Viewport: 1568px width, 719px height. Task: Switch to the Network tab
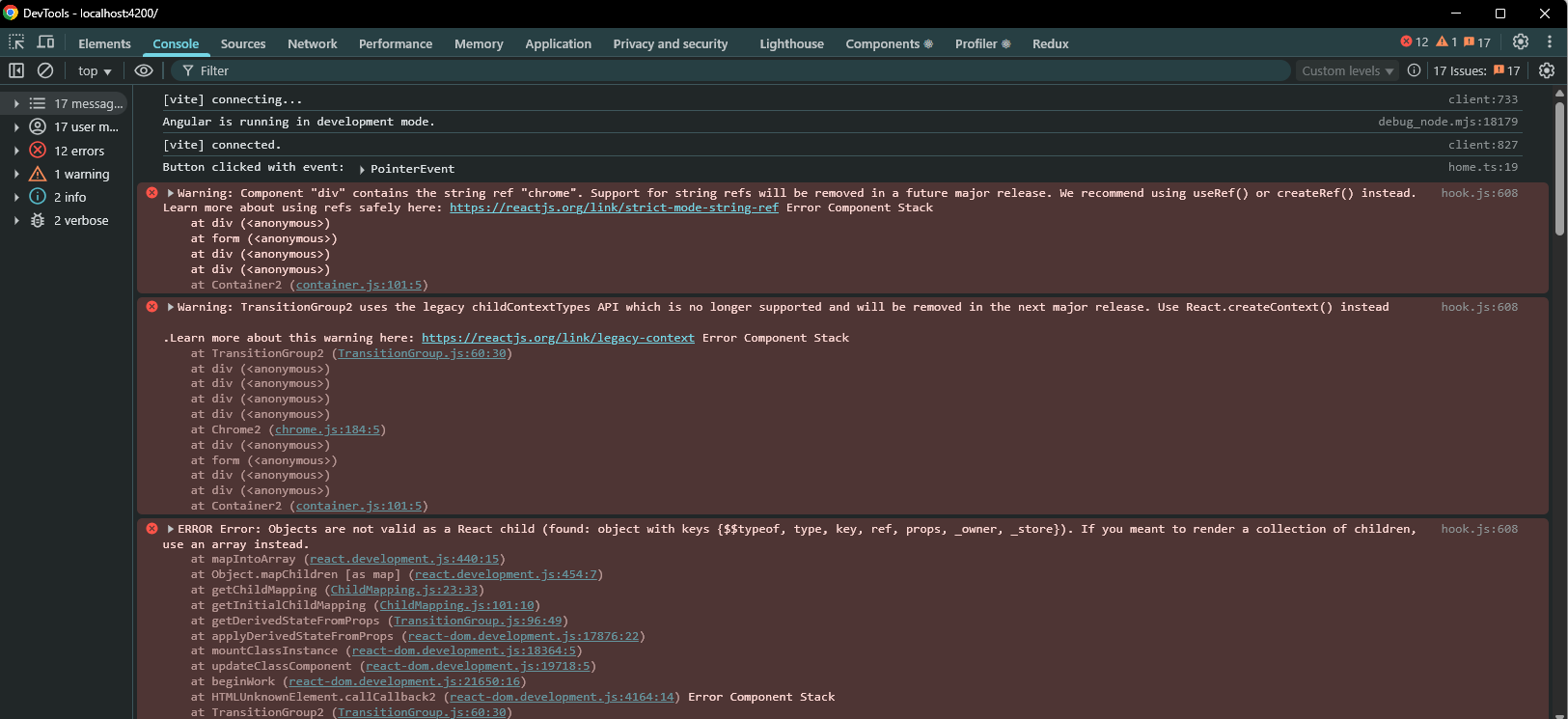pyautogui.click(x=313, y=43)
